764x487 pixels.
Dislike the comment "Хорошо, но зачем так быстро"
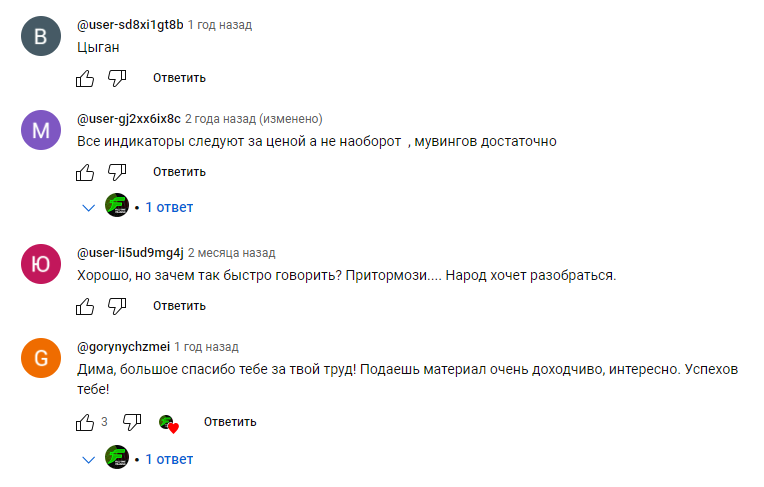pyautogui.click(x=117, y=306)
